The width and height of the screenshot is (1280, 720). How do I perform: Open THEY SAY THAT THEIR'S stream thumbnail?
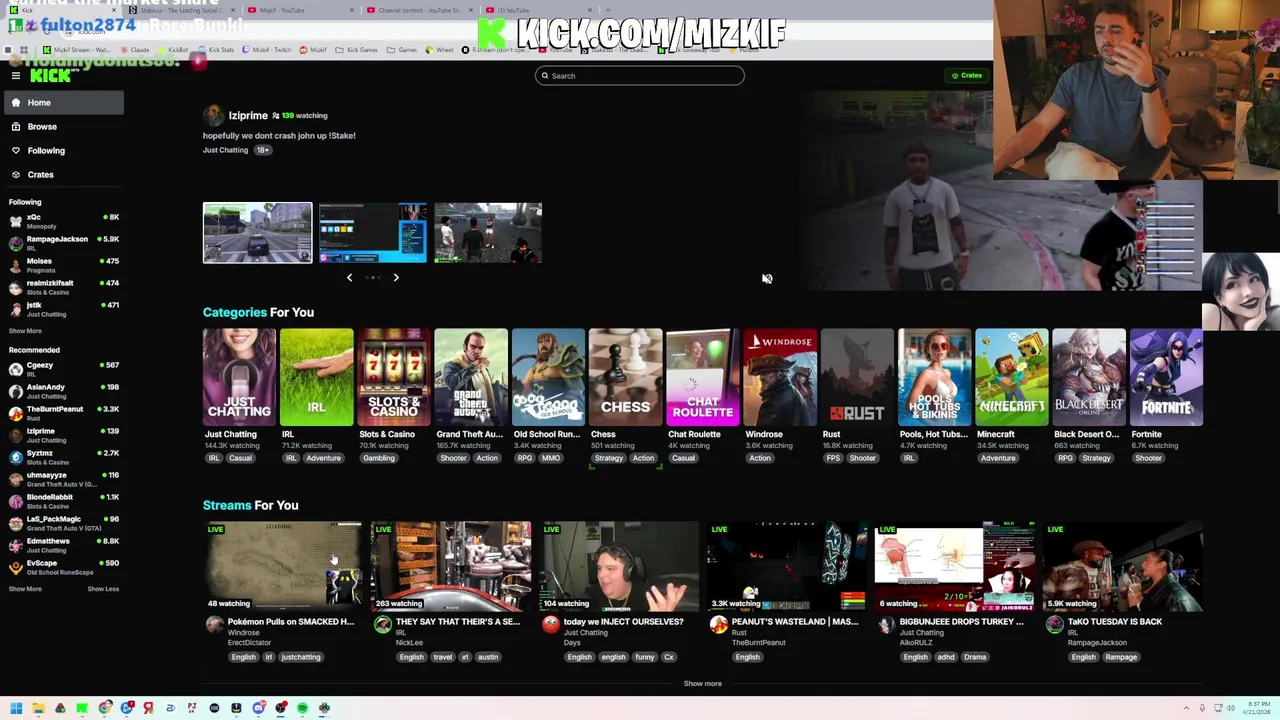(x=451, y=566)
